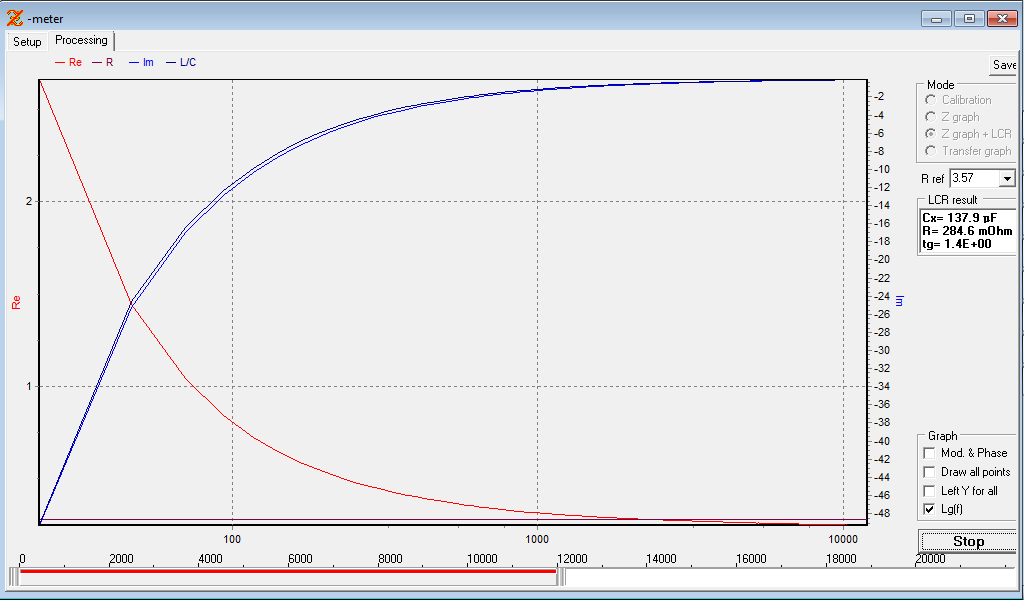This screenshot has width=1024, height=600.
Task: Click the 1000 label on graph X axis
Action: pos(537,539)
